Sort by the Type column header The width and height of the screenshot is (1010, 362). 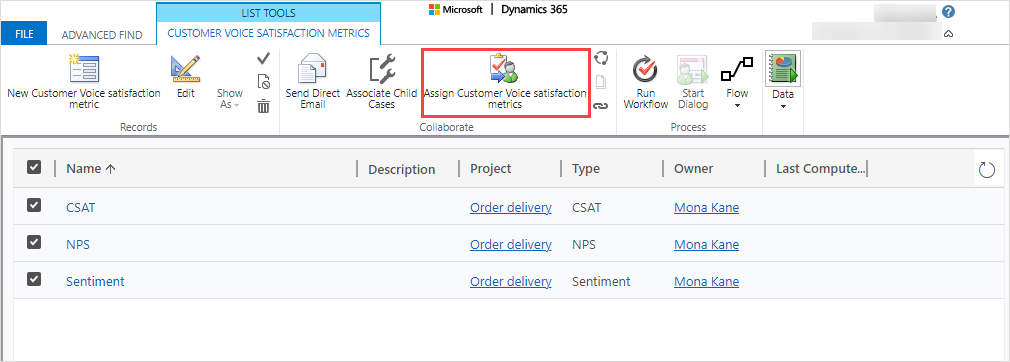(586, 169)
